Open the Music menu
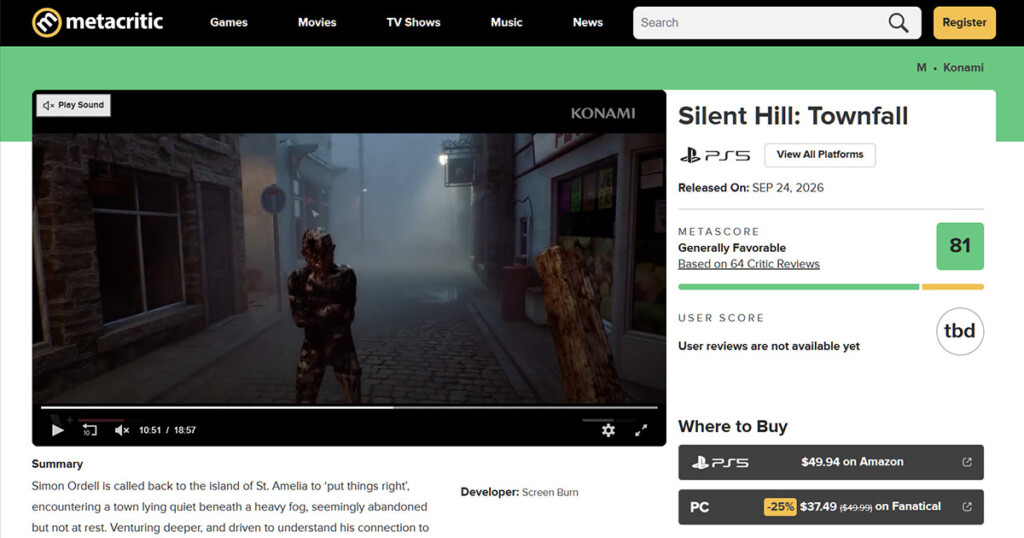Viewport: 1024px width, 538px height. 506,22
